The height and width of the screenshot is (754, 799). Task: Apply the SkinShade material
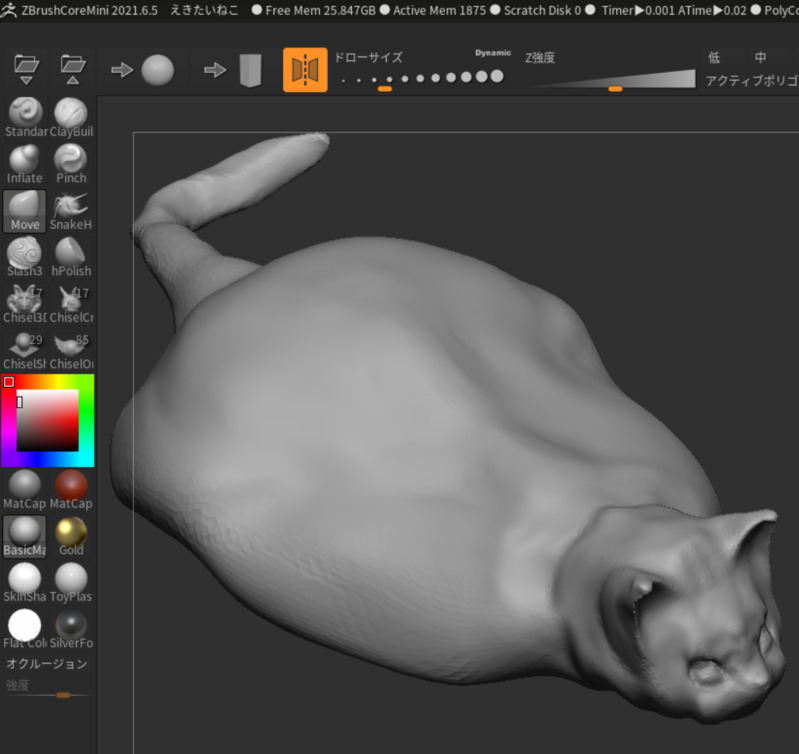tap(24, 582)
